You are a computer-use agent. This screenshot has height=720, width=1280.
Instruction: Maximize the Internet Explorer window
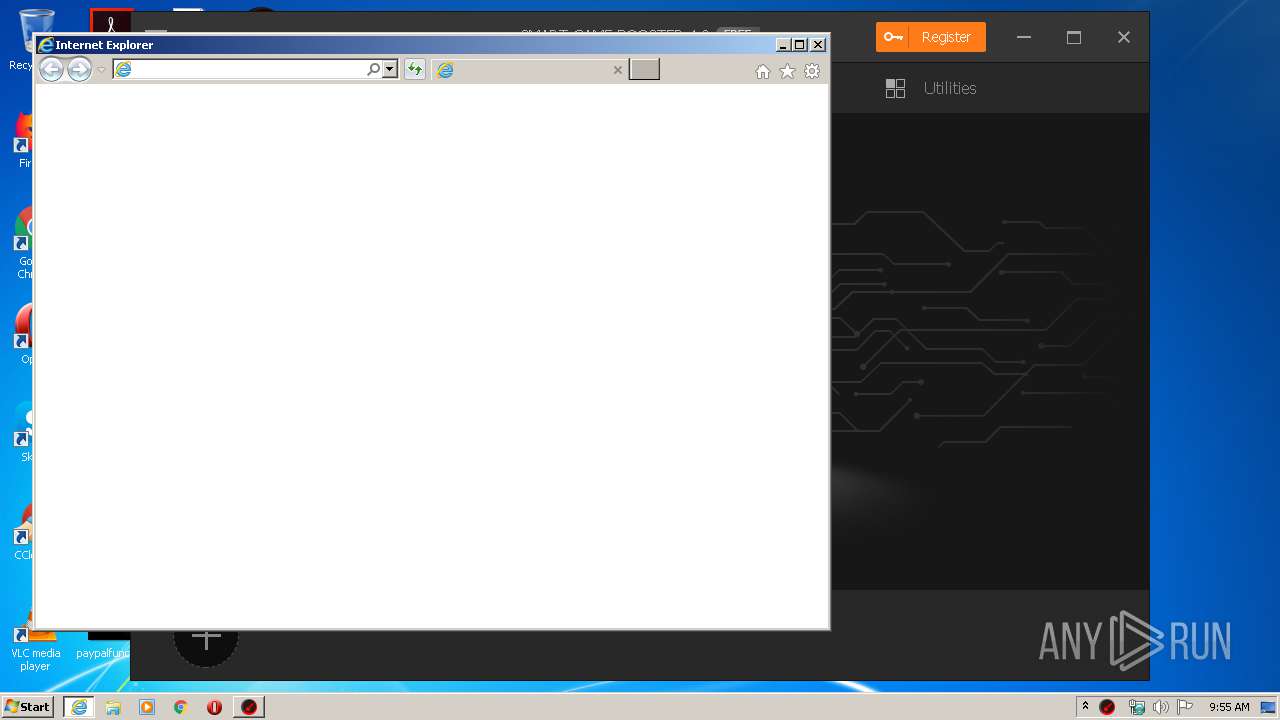[x=800, y=45]
